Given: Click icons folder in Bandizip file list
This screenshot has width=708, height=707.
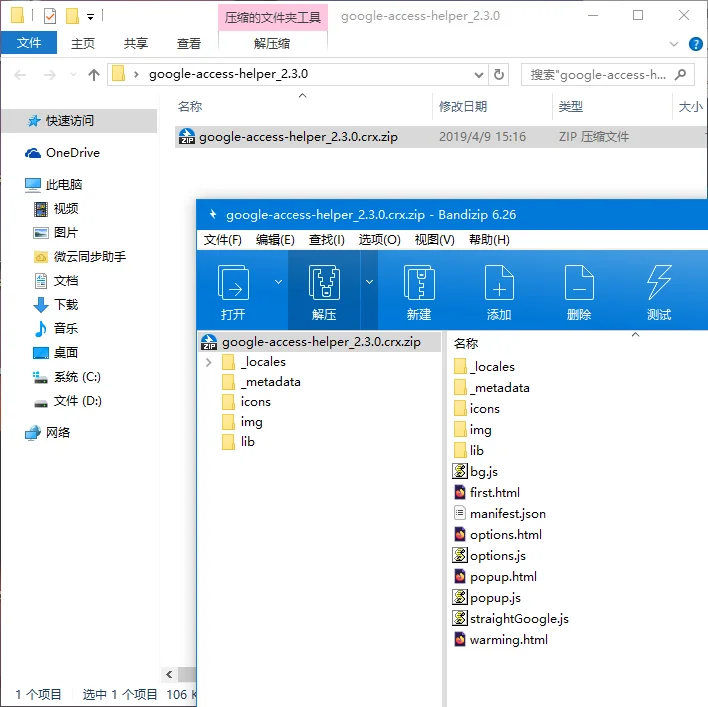Looking at the screenshot, I should tap(476, 409).
